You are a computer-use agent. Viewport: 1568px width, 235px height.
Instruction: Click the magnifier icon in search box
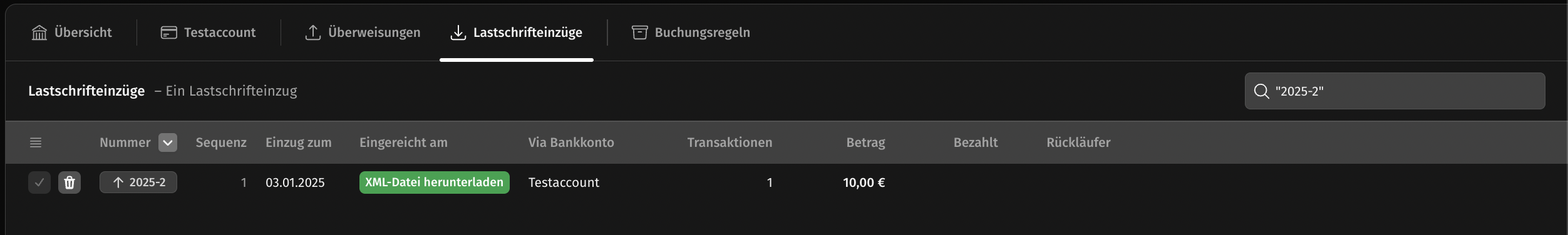pos(1261,91)
